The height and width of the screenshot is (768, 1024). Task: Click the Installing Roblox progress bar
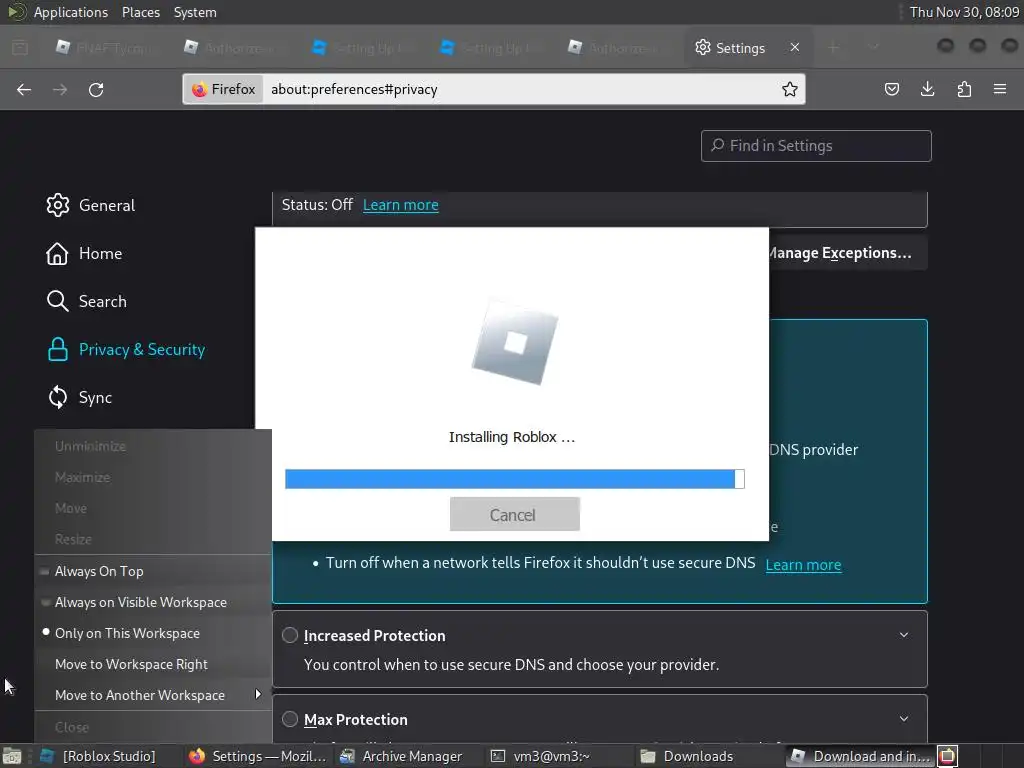pyautogui.click(x=515, y=479)
